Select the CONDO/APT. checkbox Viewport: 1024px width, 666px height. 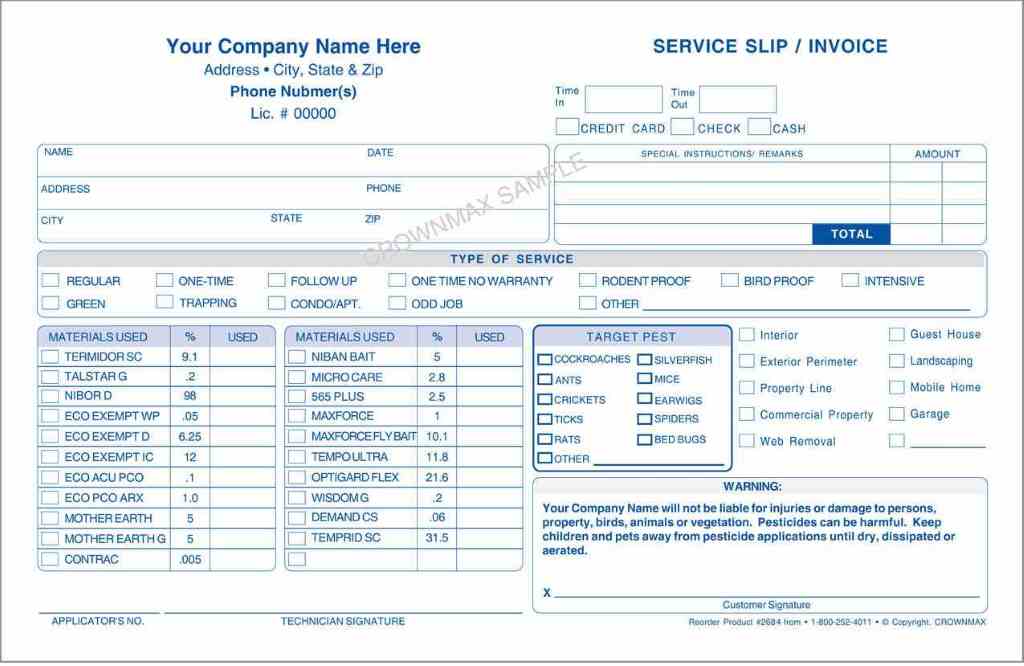(277, 303)
